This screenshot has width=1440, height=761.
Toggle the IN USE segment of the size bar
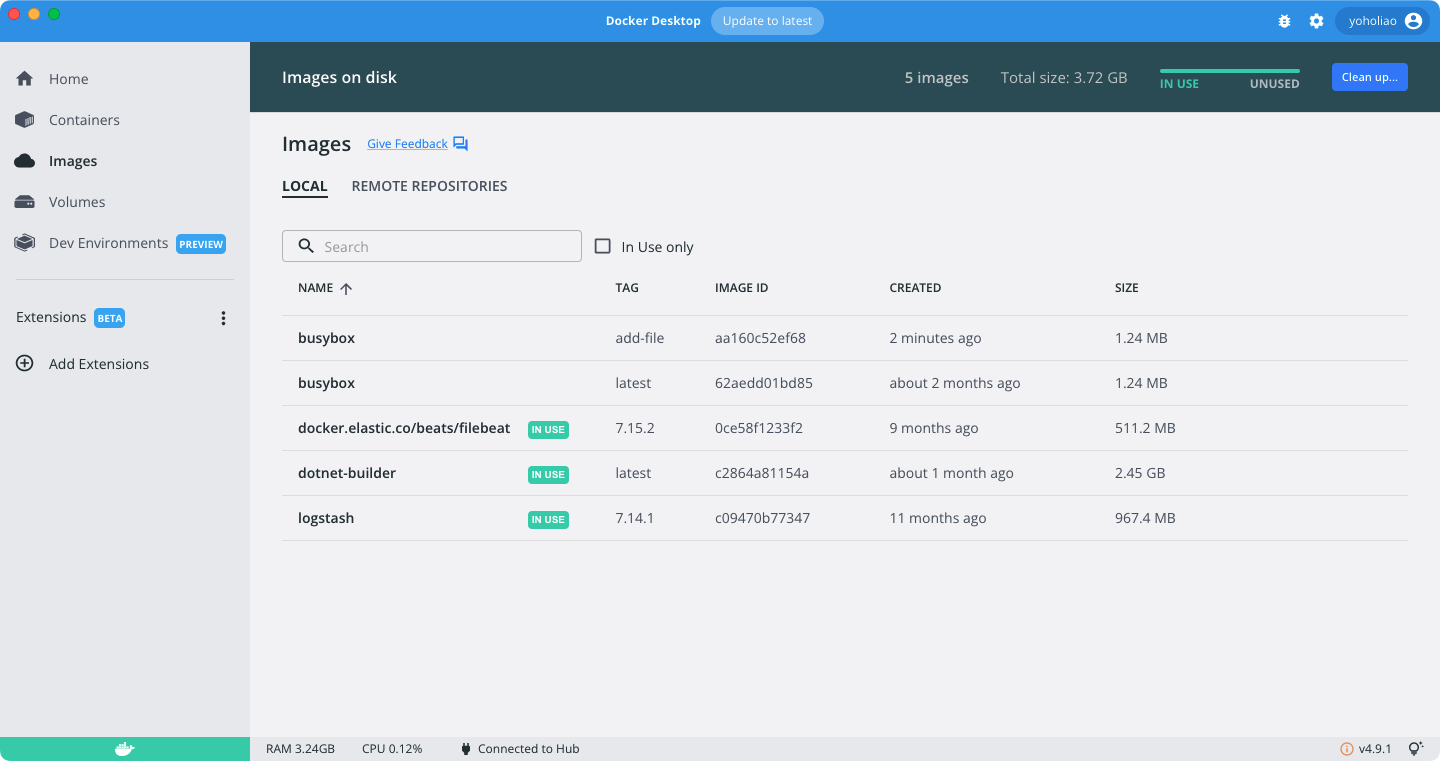1180,83
